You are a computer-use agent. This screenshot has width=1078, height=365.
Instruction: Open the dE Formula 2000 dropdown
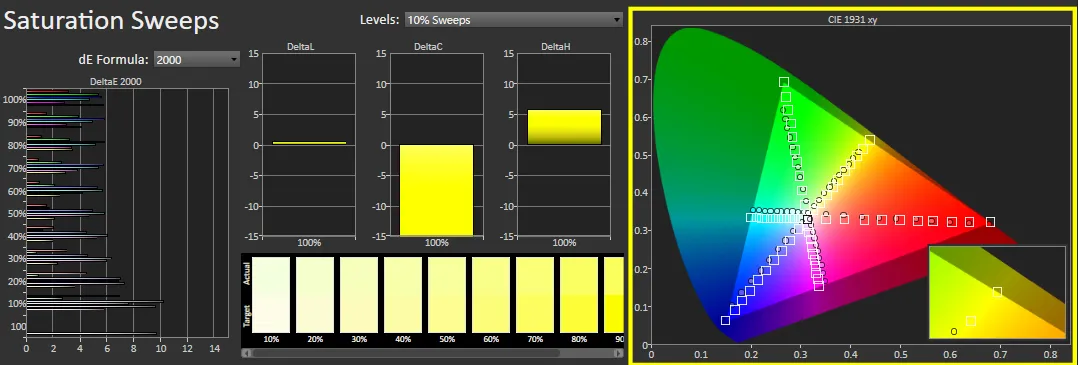pos(197,60)
